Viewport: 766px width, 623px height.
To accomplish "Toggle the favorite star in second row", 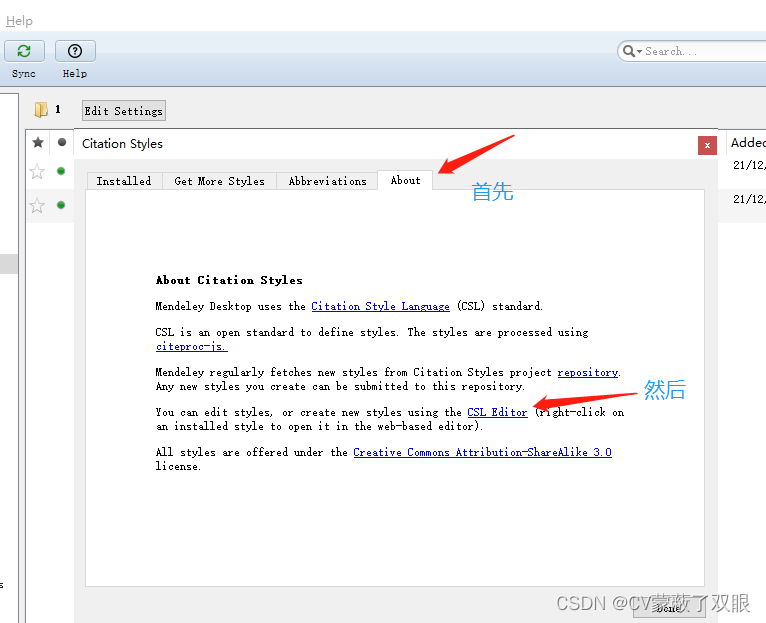I will [x=37, y=205].
